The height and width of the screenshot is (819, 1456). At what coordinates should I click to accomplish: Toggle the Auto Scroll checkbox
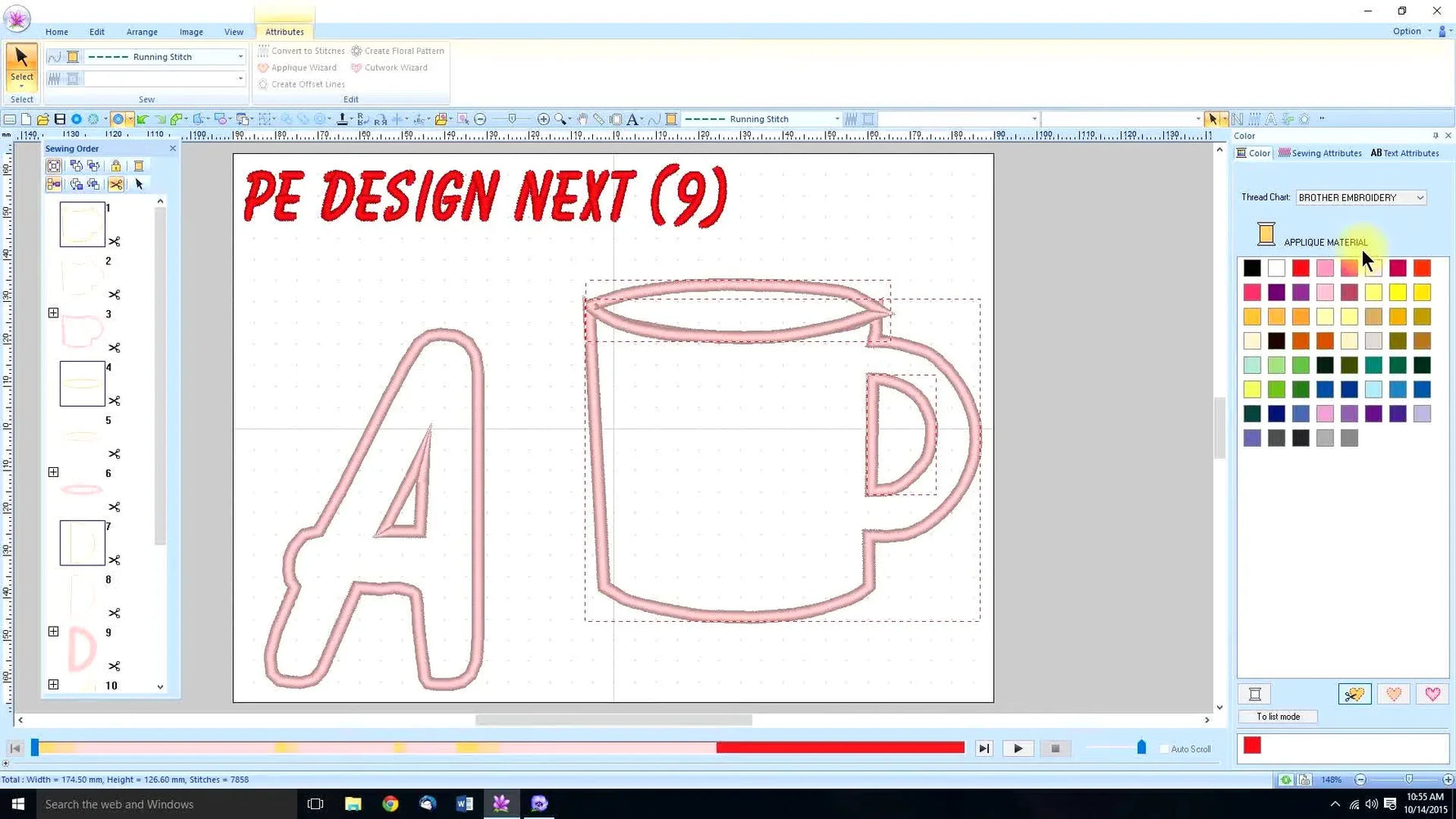pyautogui.click(x=1164, y=749)
